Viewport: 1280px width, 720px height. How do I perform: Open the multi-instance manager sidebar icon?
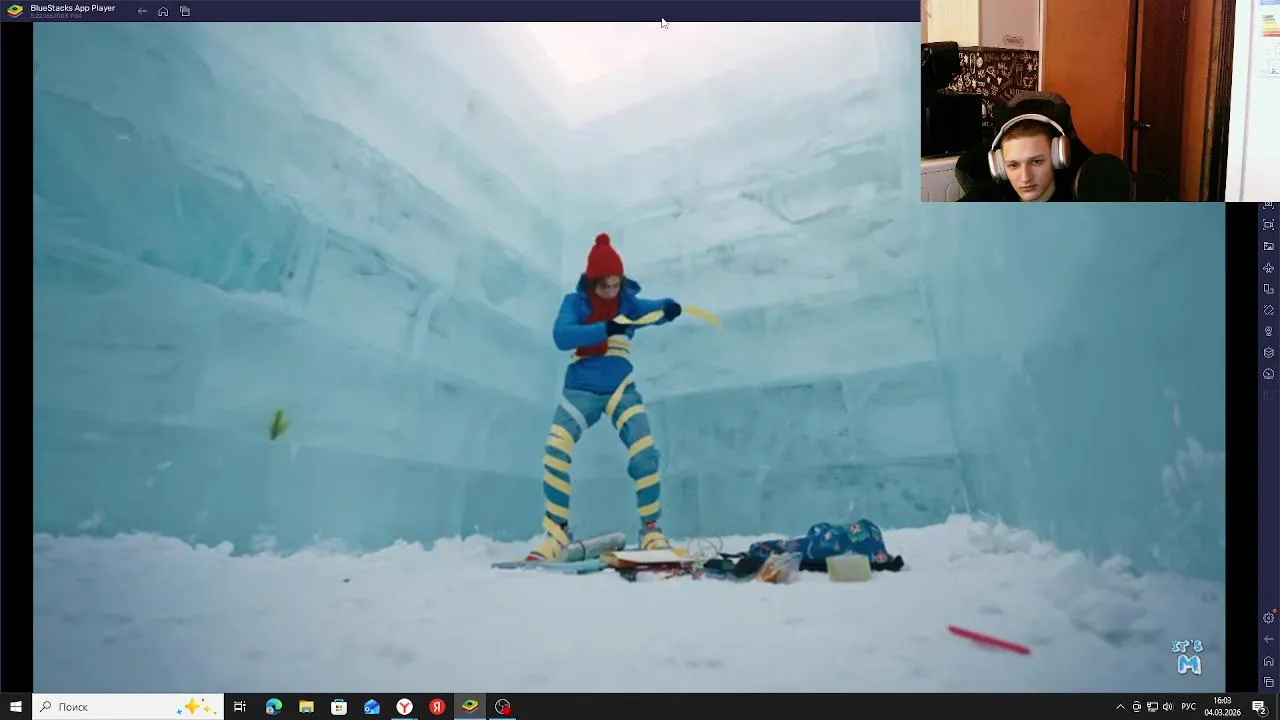[x=1269, y=289]
